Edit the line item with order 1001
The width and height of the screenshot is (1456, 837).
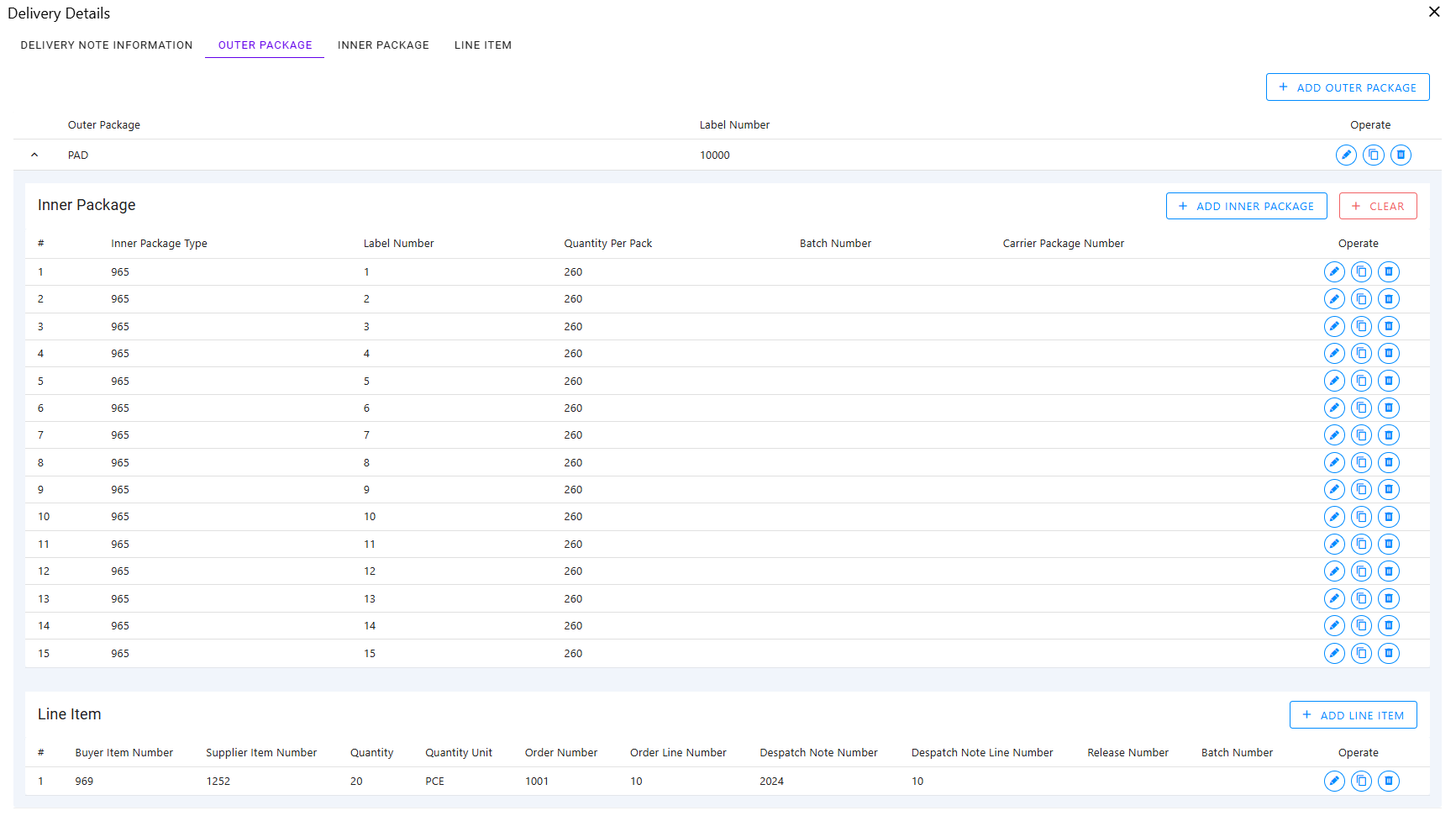coord(1334,782)
